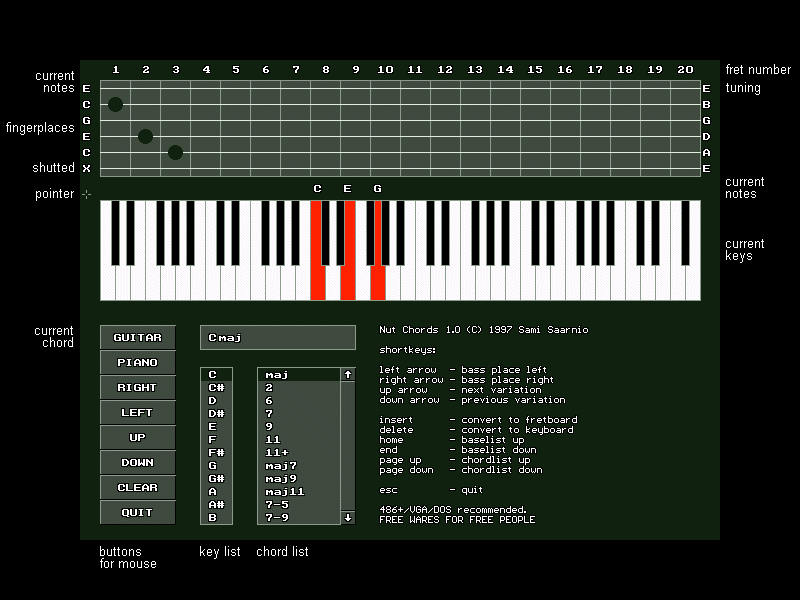Click the chord list scroll up arrow
800x600 pixels.
pyautogui.click(x=348, y=375)
